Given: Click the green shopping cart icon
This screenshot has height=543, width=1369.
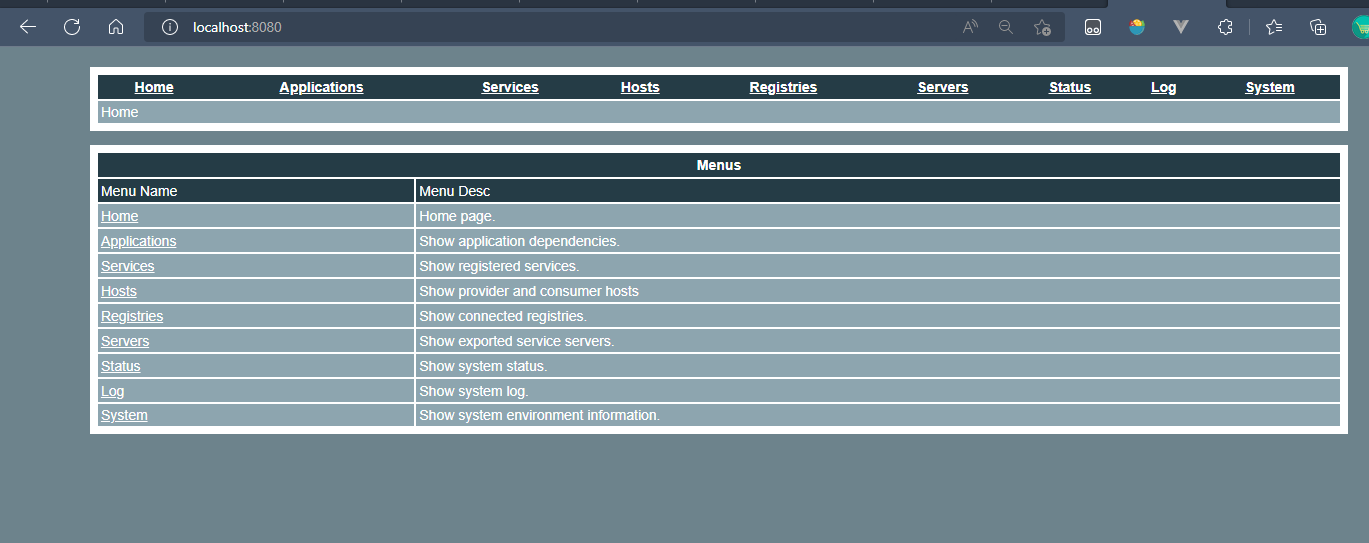Looking at the screenshot, I should [x=1360, y=27].
